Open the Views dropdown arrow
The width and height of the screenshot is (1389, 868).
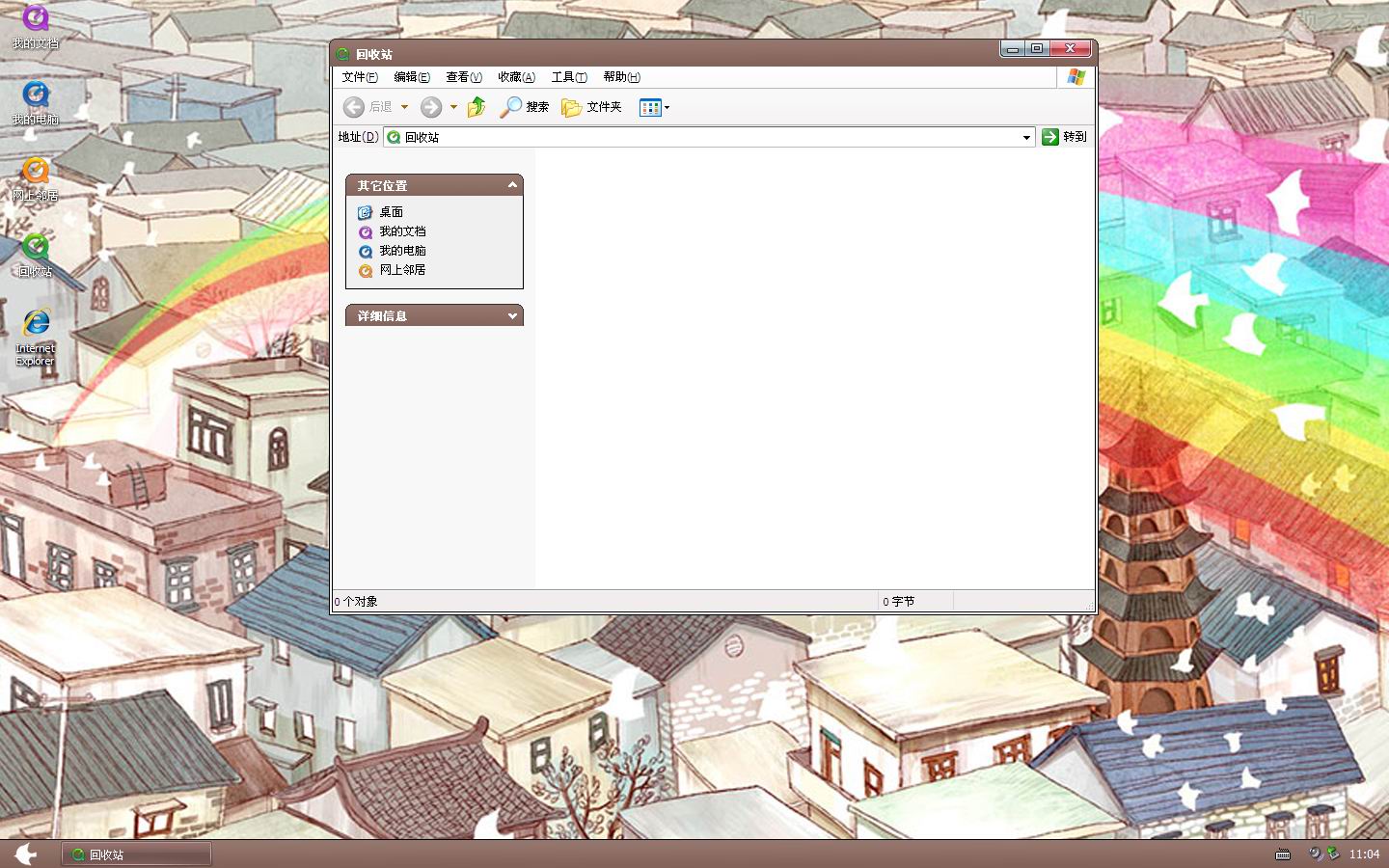[x=667, y=107]
